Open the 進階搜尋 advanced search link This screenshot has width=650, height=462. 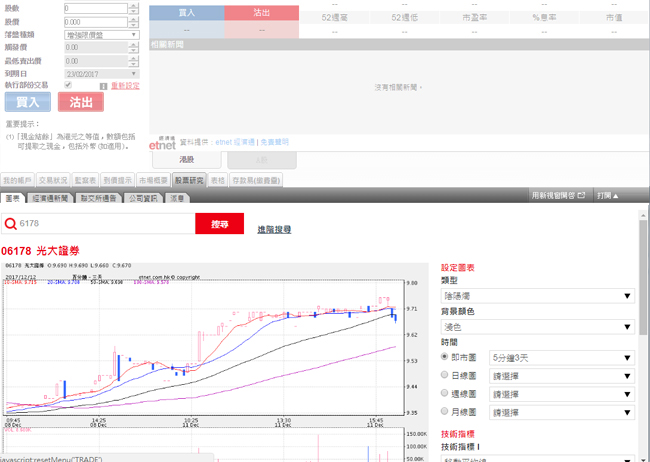click(274, 229)
